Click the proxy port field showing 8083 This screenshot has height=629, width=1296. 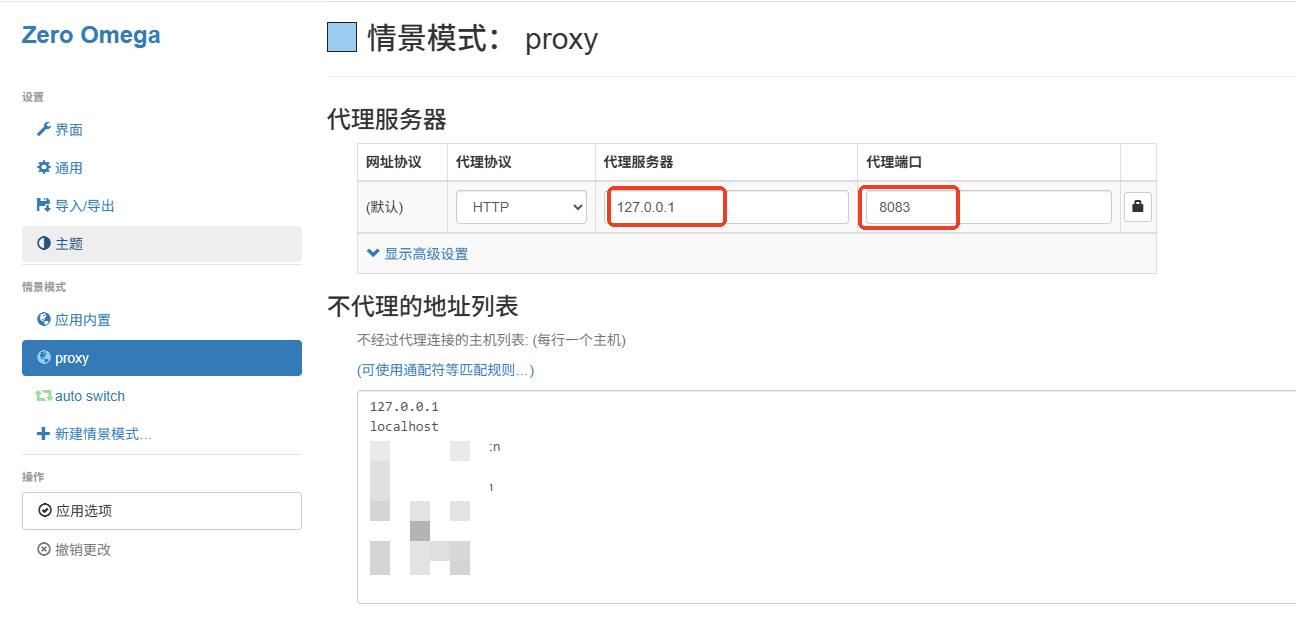click(x=987, y=208)
